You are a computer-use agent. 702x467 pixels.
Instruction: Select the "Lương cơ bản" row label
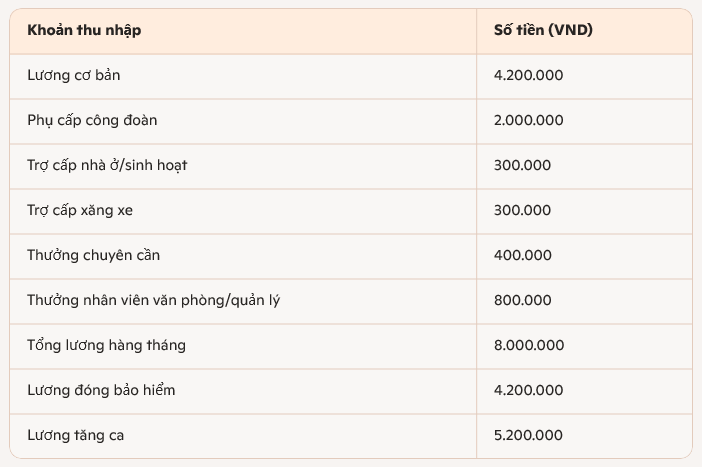point(74,75)
